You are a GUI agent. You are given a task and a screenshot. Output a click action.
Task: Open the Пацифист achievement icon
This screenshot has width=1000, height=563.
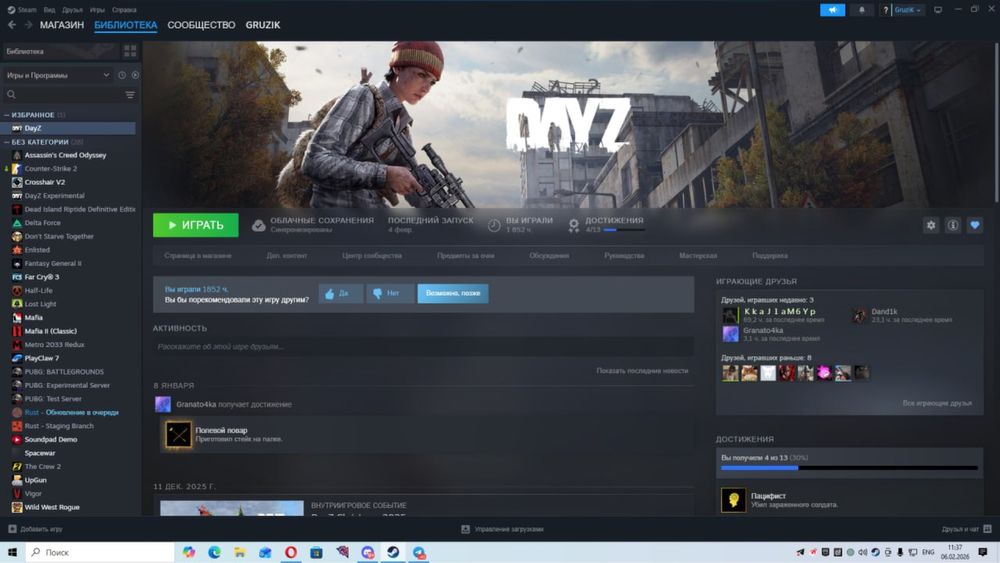733,500
